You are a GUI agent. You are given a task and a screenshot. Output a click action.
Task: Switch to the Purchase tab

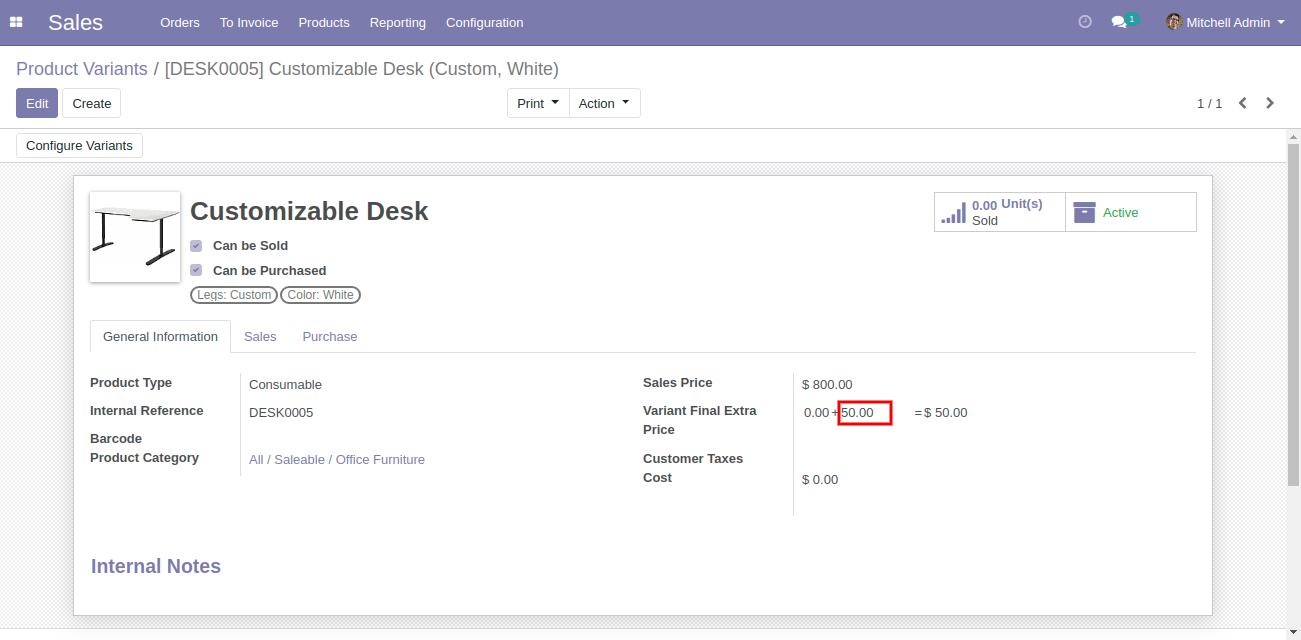pyautogui.click(x=330, y=337)
